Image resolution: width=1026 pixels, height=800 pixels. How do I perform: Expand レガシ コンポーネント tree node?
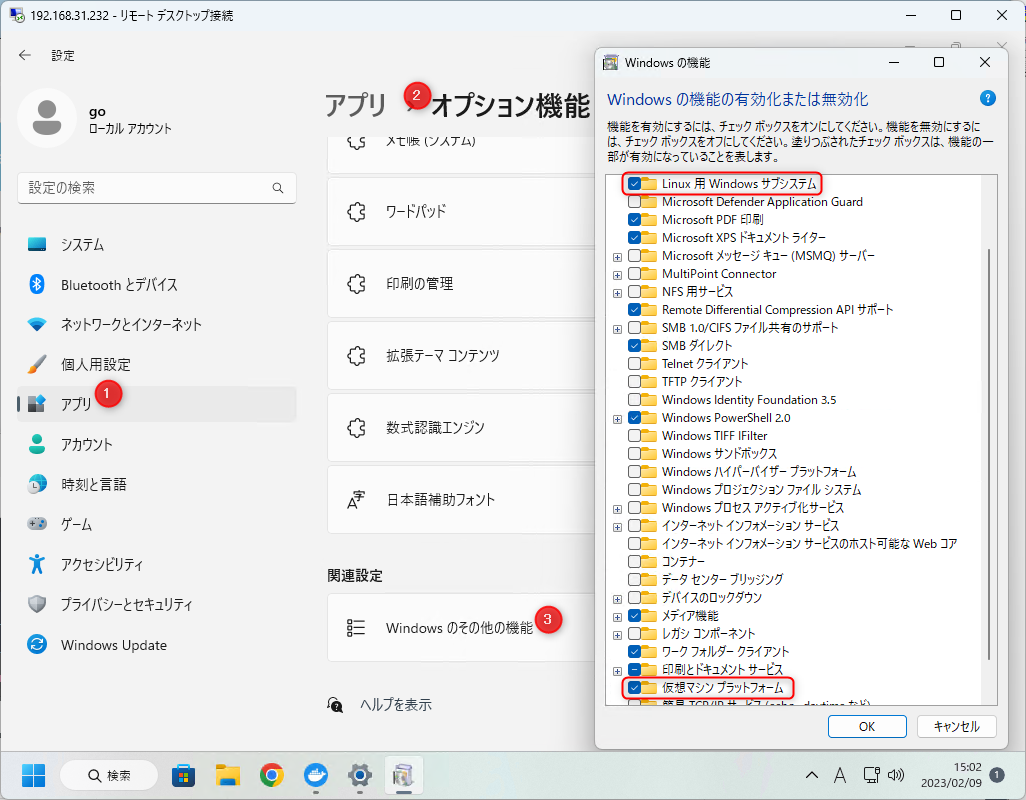(x=617, y=635)
